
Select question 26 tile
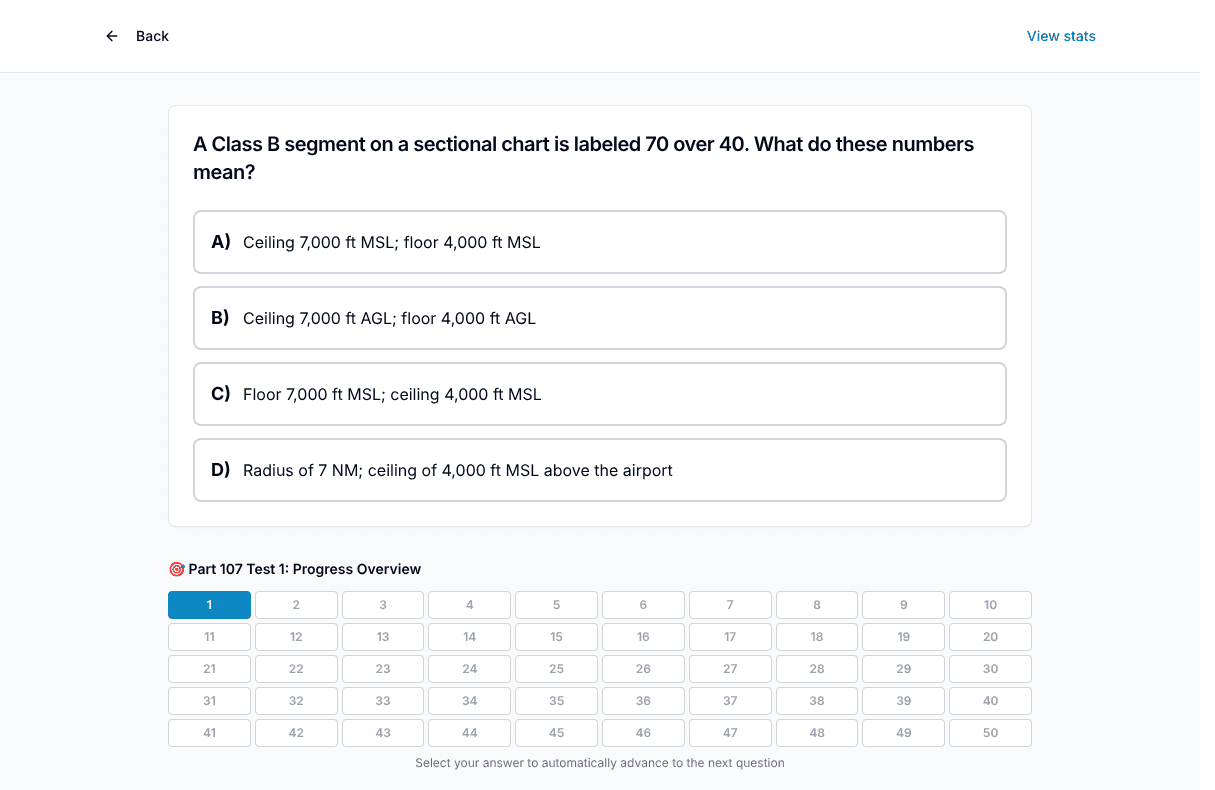tap(643, 669)
